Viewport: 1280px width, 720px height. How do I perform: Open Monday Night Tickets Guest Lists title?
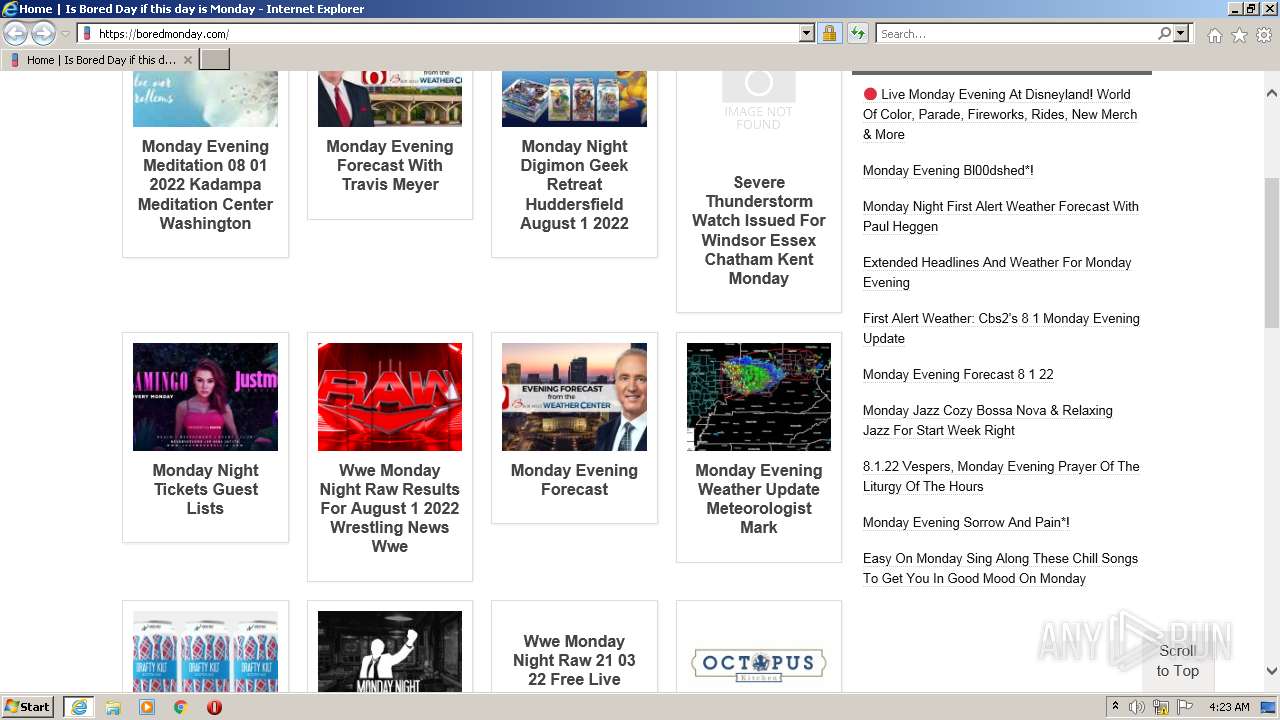(x=205, y=489)
